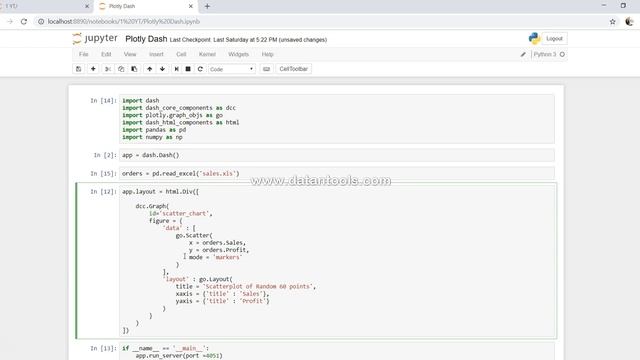This screenshot has height=360, width=640.
Task: Reload the browser page
Action: pyautogui.click(x=24, y=22)
